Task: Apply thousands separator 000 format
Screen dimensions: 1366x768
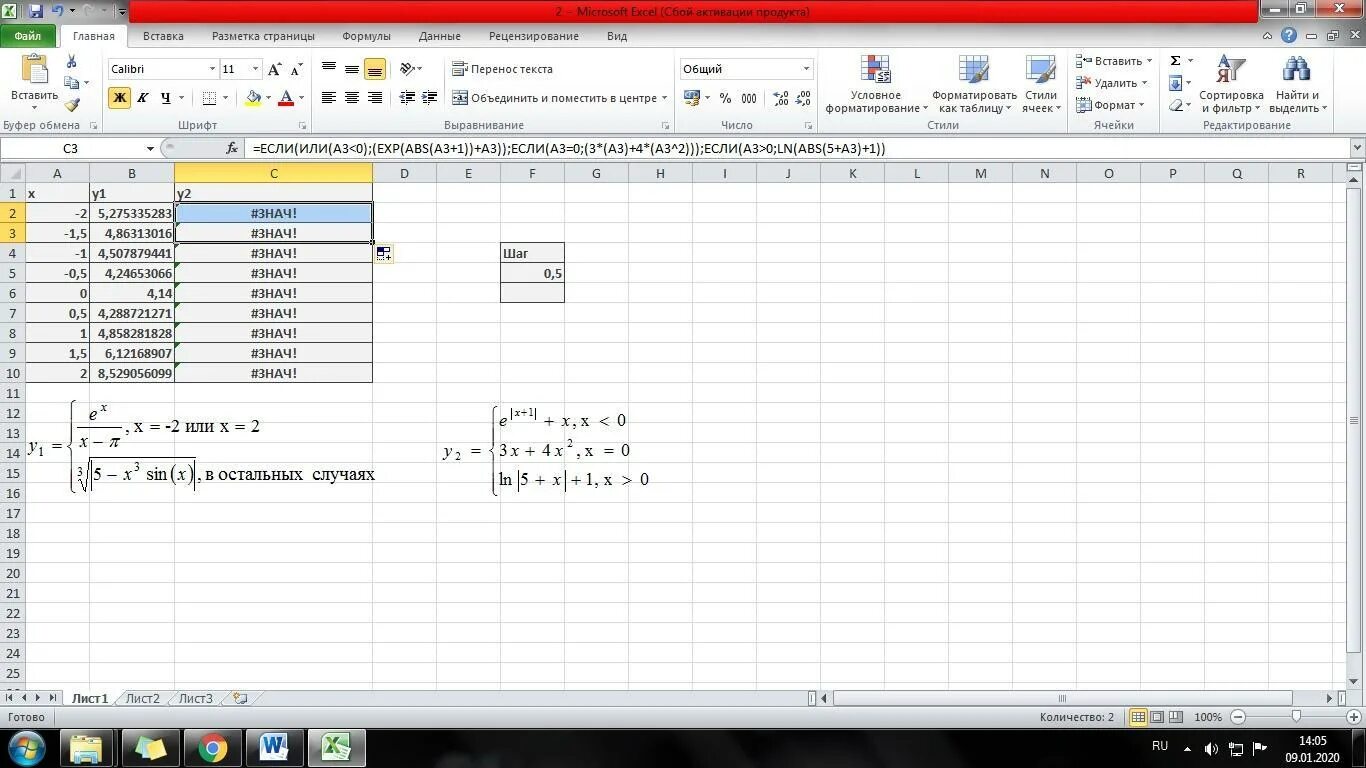Action: click(x=749, y=98)
